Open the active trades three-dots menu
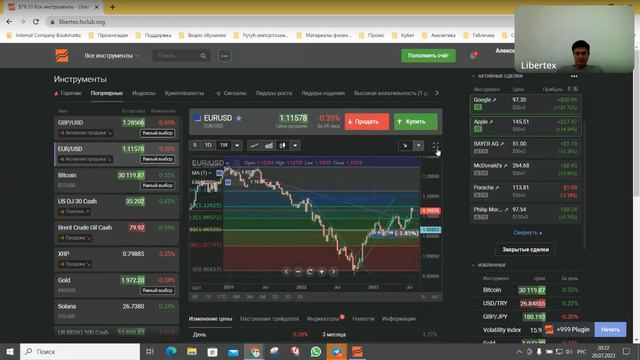This screenshot has width=640, height=360. pyautogui.click(x=574, y=76)
